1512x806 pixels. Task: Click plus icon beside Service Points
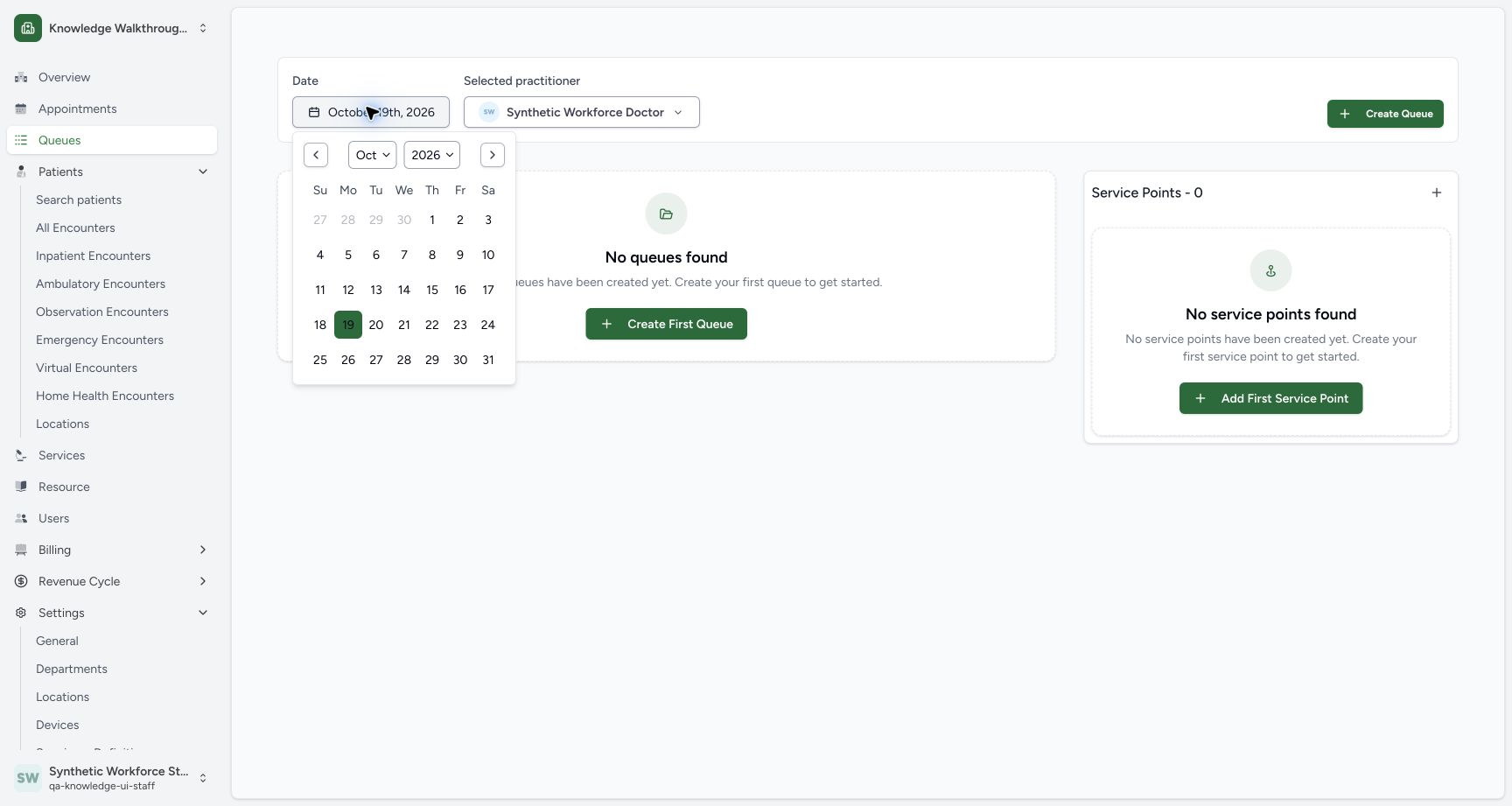pos(1436,193)
